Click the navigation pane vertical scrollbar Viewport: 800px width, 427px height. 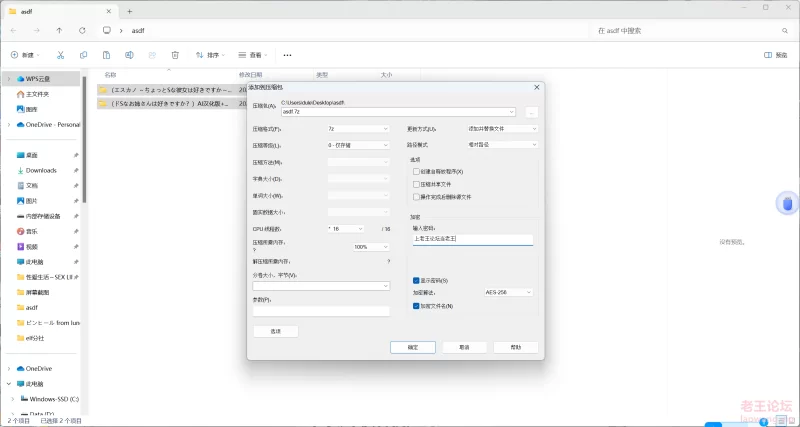pos(85,140)
